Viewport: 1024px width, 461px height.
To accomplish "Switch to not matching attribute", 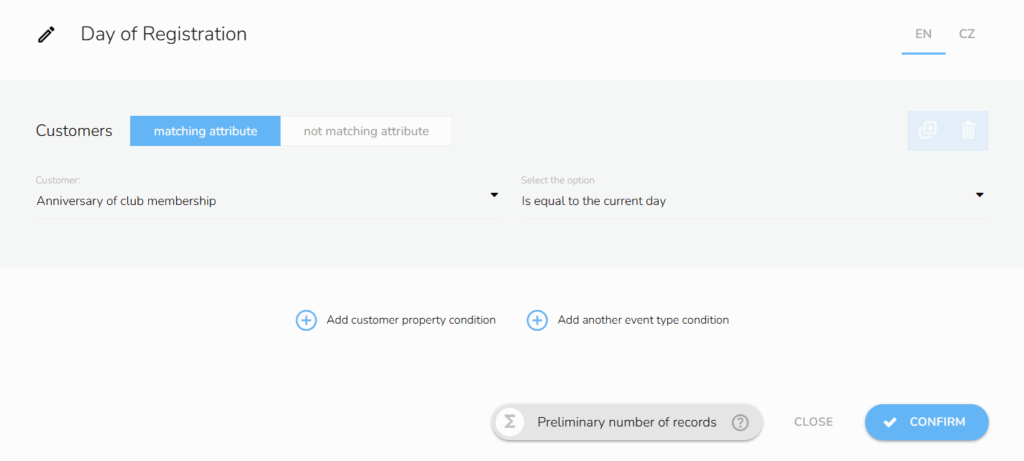I will [x=366, y=131].
